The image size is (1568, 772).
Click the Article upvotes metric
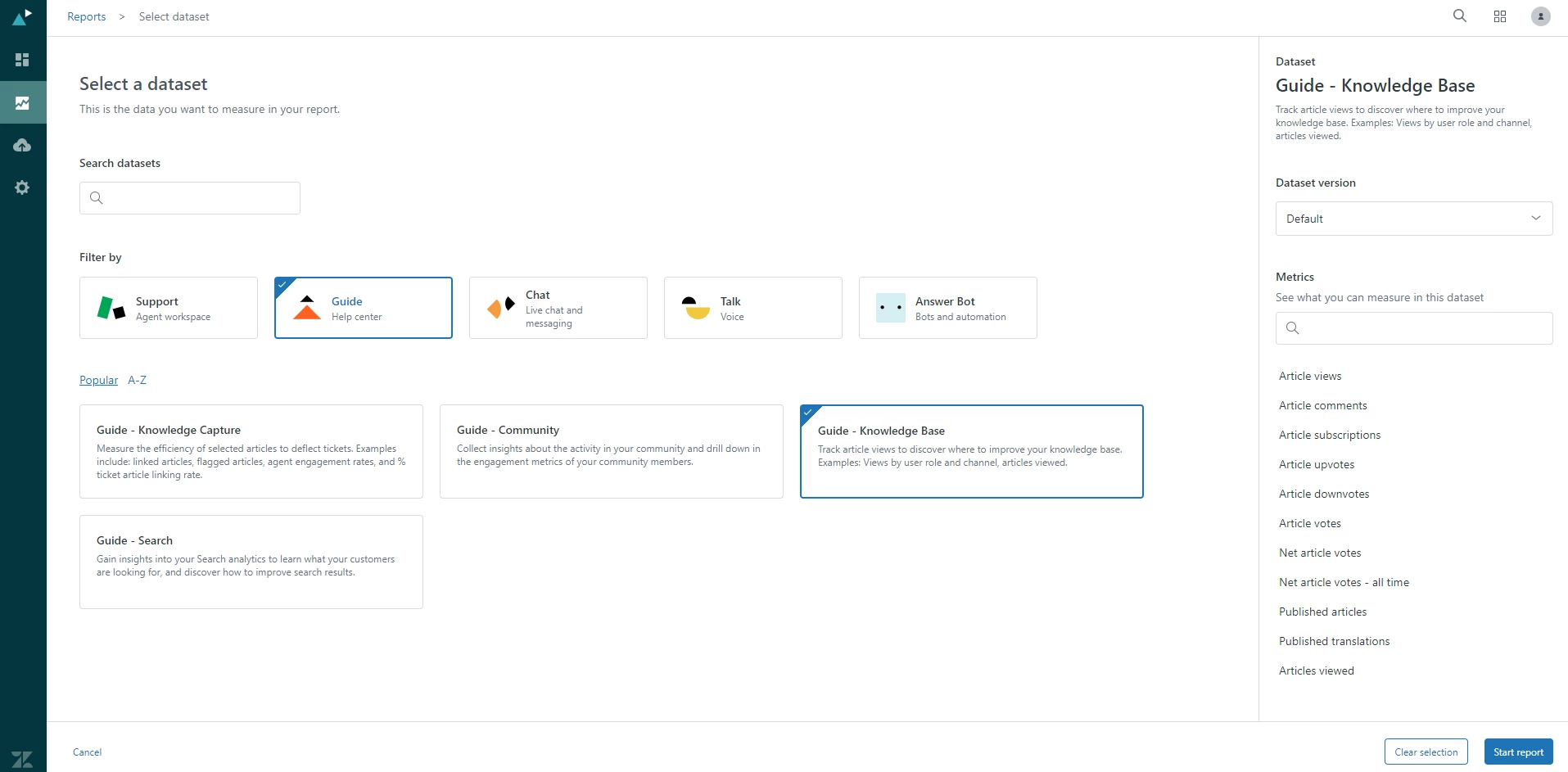(1317, 464)
